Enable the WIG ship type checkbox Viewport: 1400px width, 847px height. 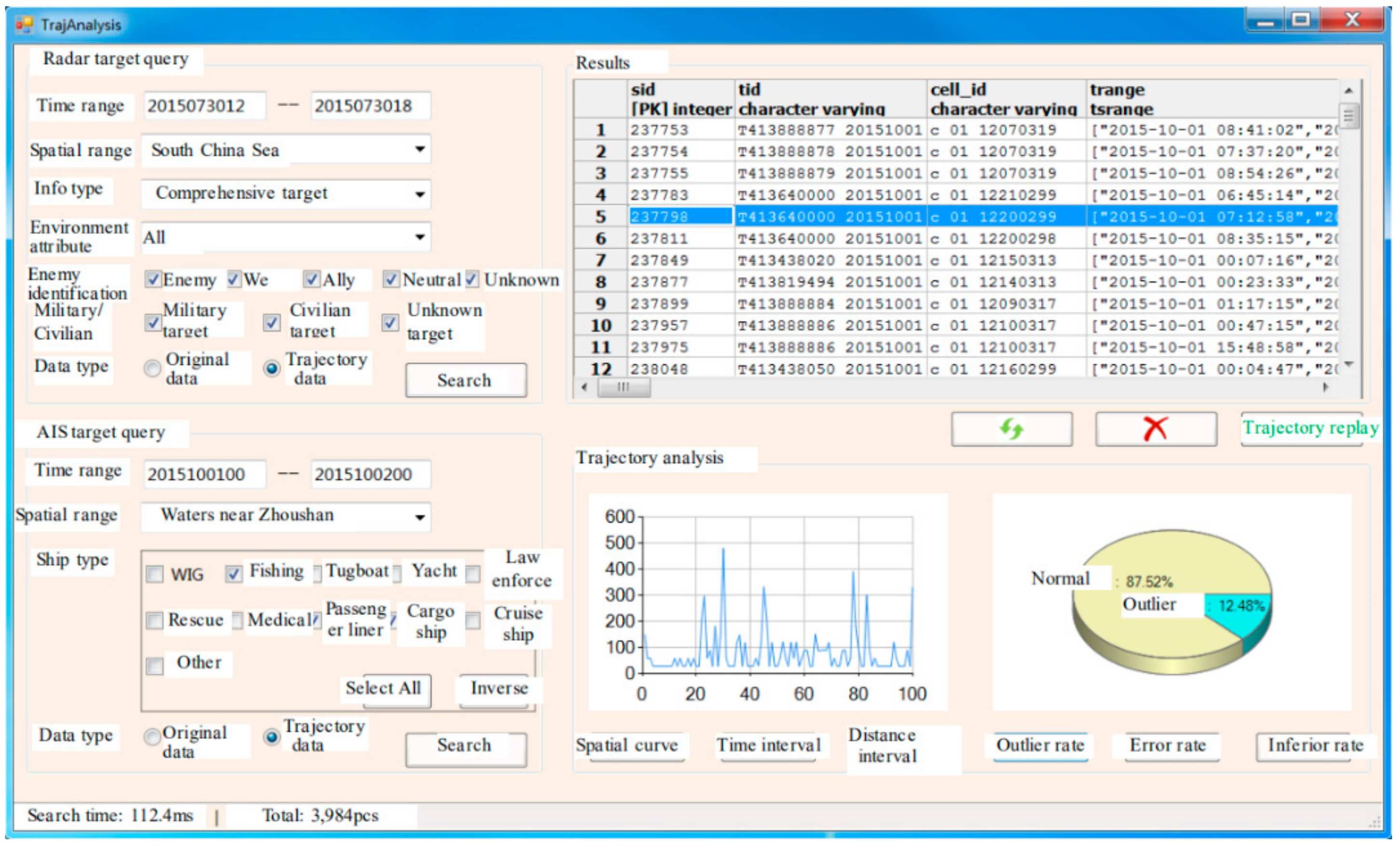[155, 574]
